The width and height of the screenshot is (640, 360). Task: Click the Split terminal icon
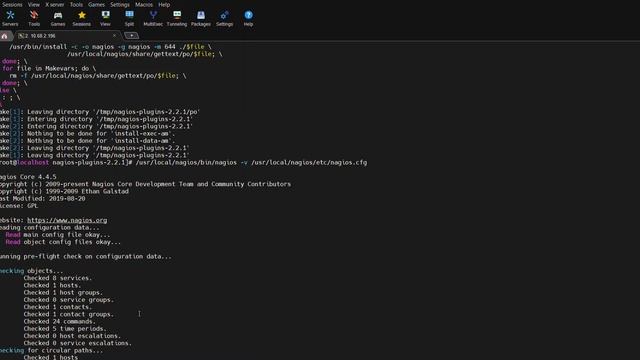click(129, 18)
